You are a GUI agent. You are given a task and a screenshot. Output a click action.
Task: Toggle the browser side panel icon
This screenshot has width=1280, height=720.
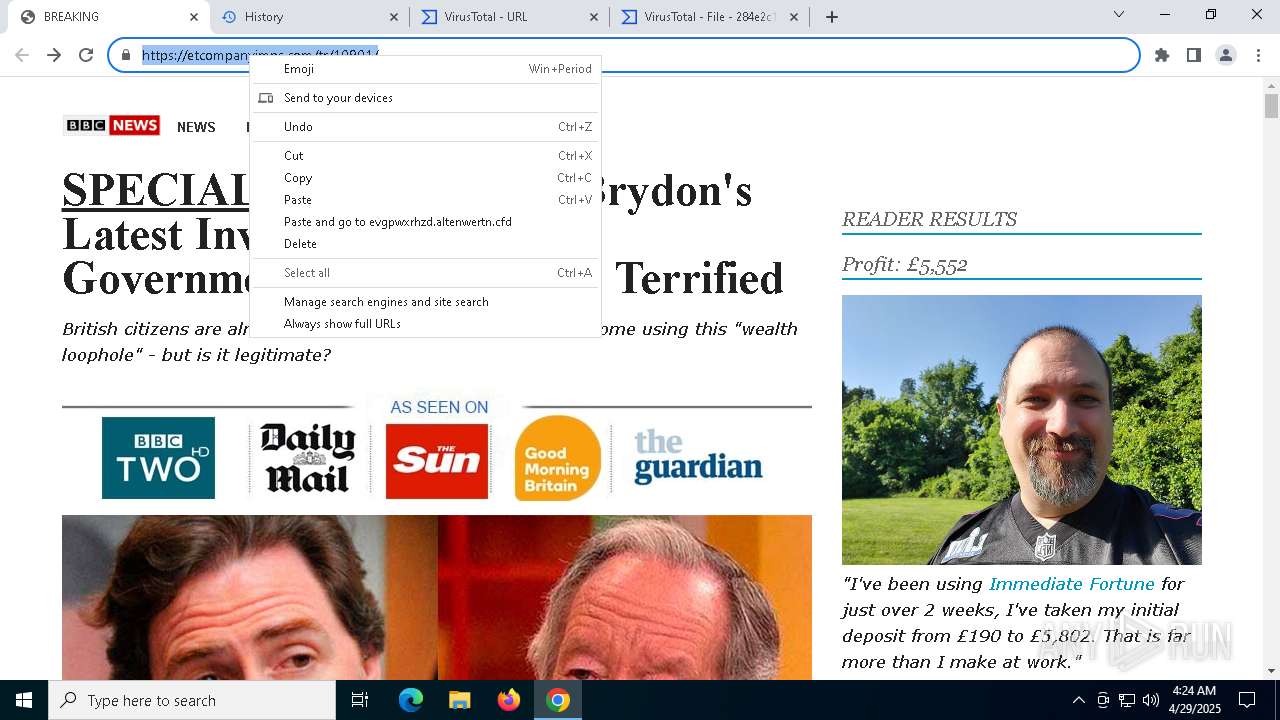[1194, 55]
